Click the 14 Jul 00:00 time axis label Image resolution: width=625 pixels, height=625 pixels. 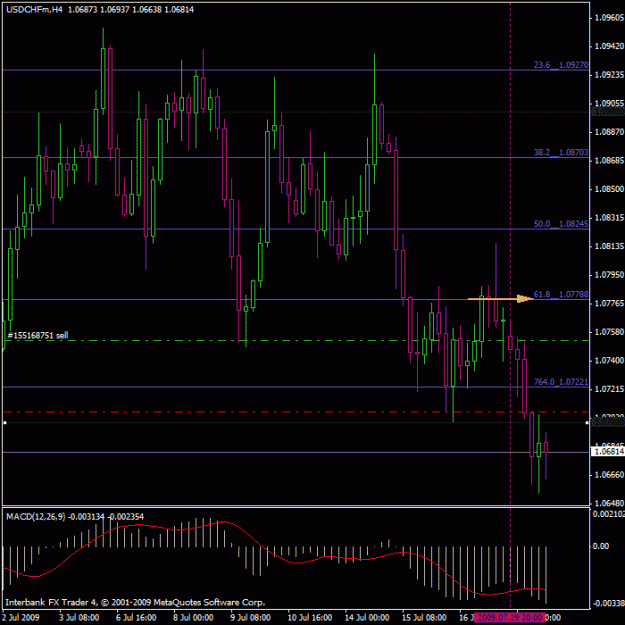coord(367,617)
